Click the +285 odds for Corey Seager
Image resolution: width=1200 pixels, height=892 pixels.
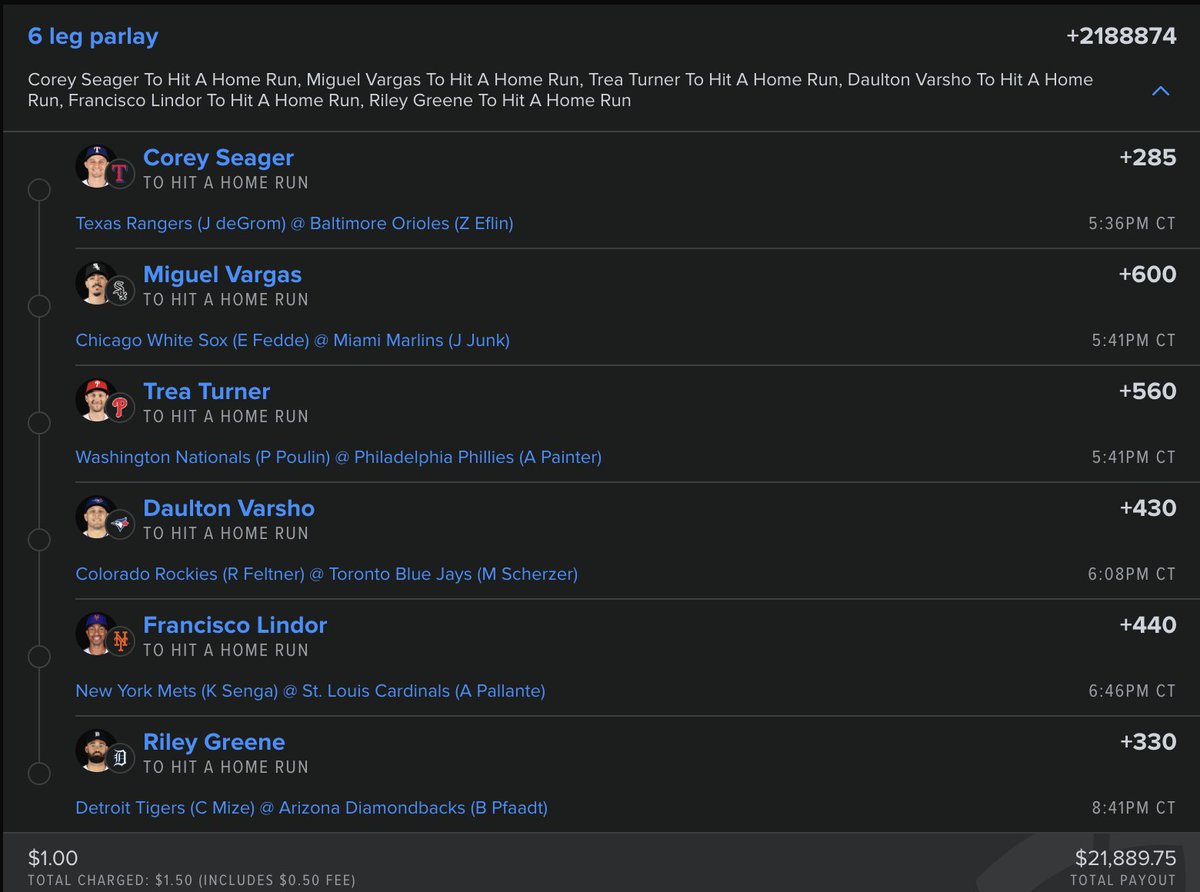click(x=1148, y=158)
